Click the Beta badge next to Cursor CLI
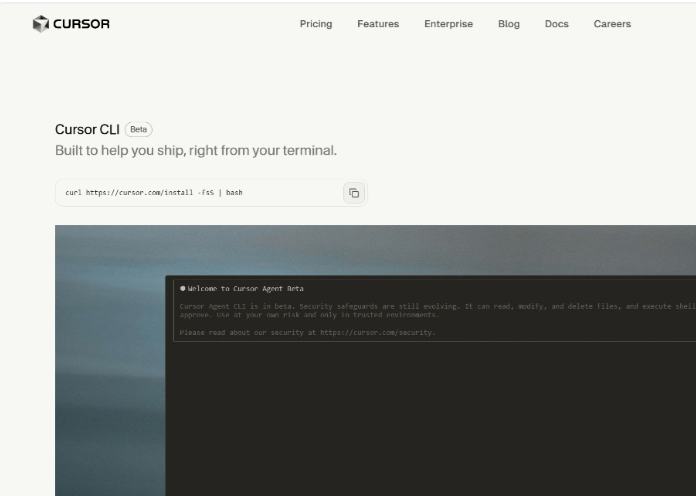The image size is (696, 496). coord(138,129)
